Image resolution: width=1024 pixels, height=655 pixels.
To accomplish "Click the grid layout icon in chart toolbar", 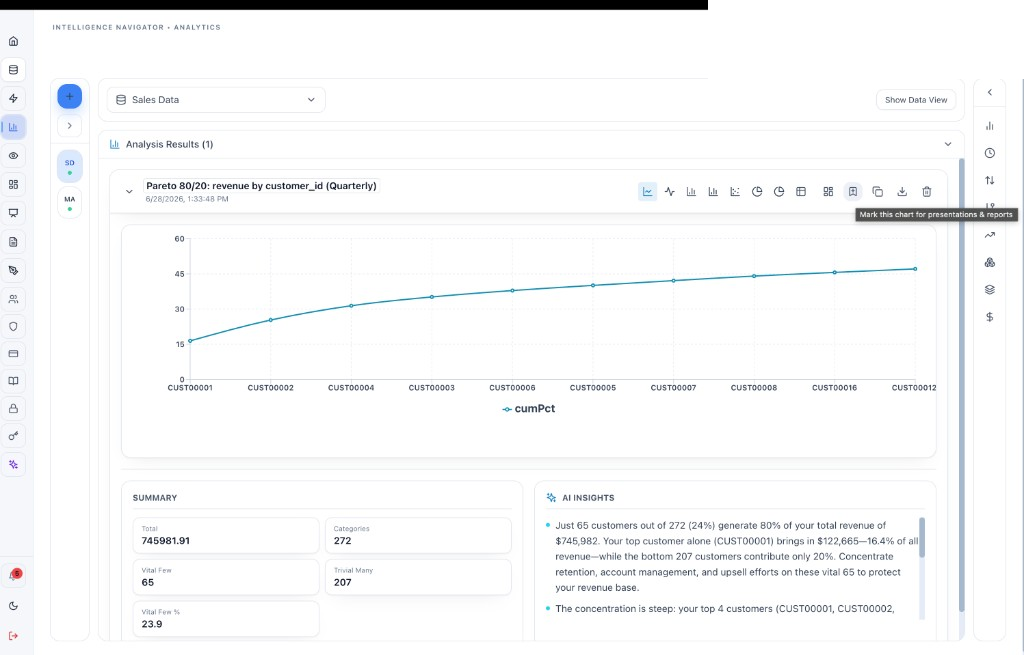I will click(x=828, y=191).
